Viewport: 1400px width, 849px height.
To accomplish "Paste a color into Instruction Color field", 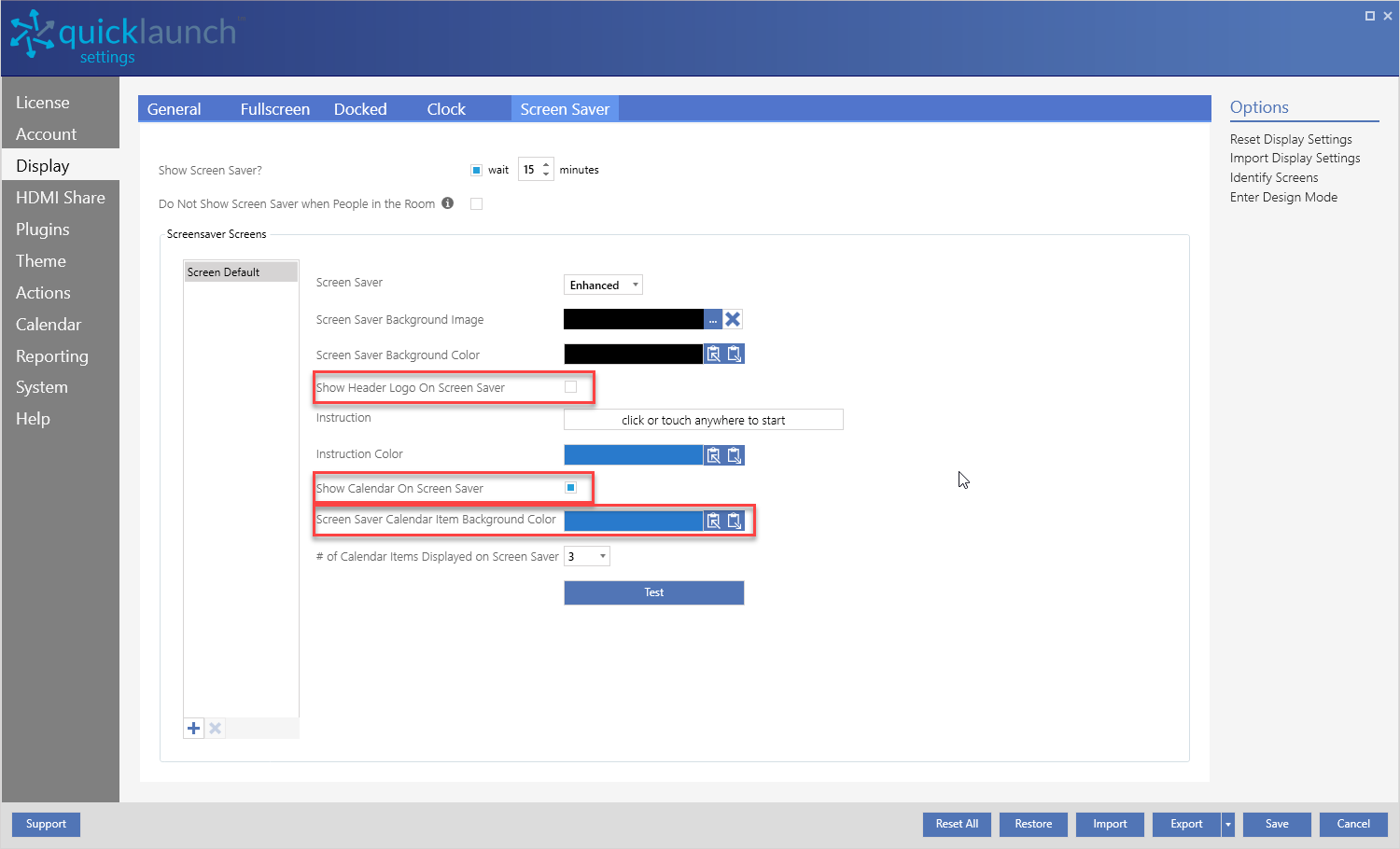I will click(x=734, y=454).
